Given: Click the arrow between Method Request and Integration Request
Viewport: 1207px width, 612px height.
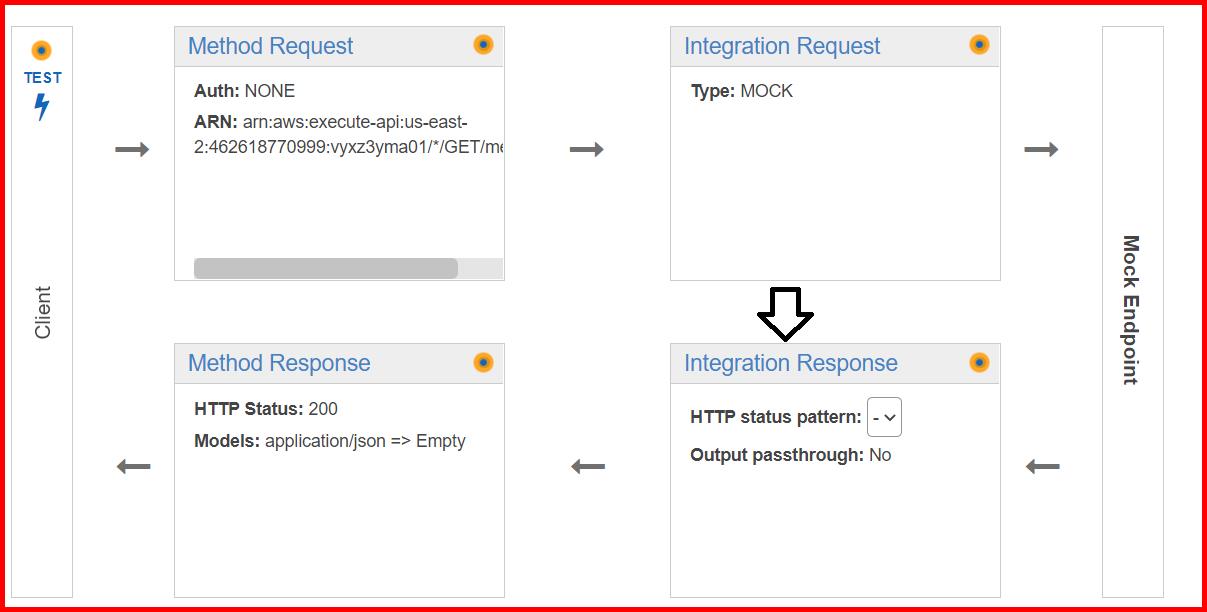Looking at the screenshot, I should pyautogui.click(x=586, y=148).
